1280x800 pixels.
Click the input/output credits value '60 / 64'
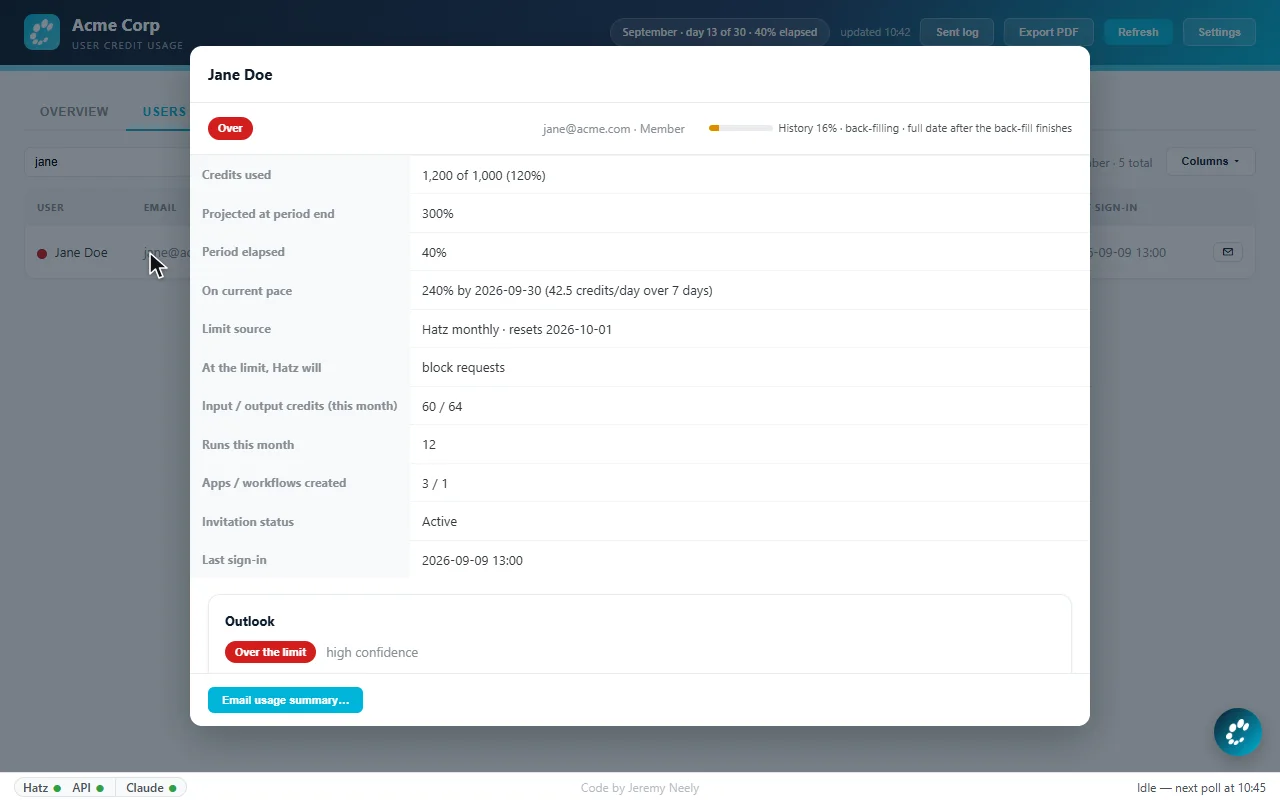tap(442, 407)
